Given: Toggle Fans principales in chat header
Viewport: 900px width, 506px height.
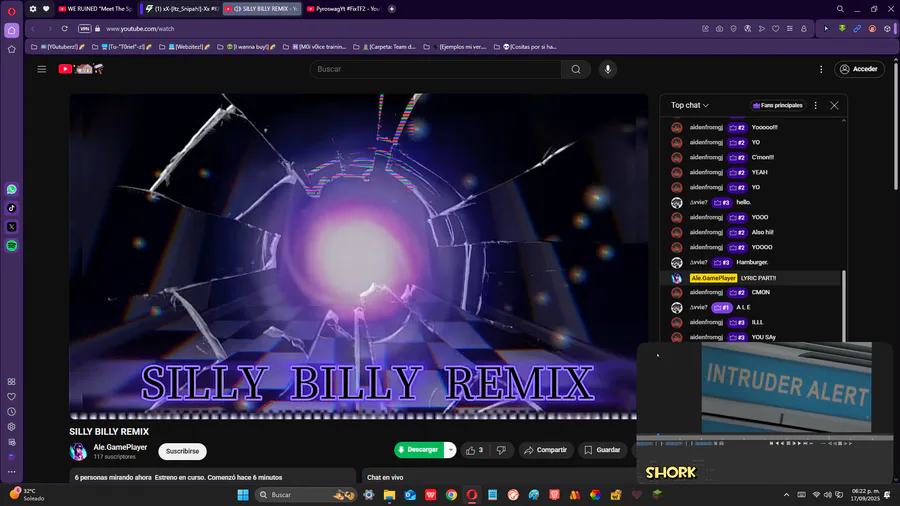Looking at the screenshot, I should pos(777,106).
